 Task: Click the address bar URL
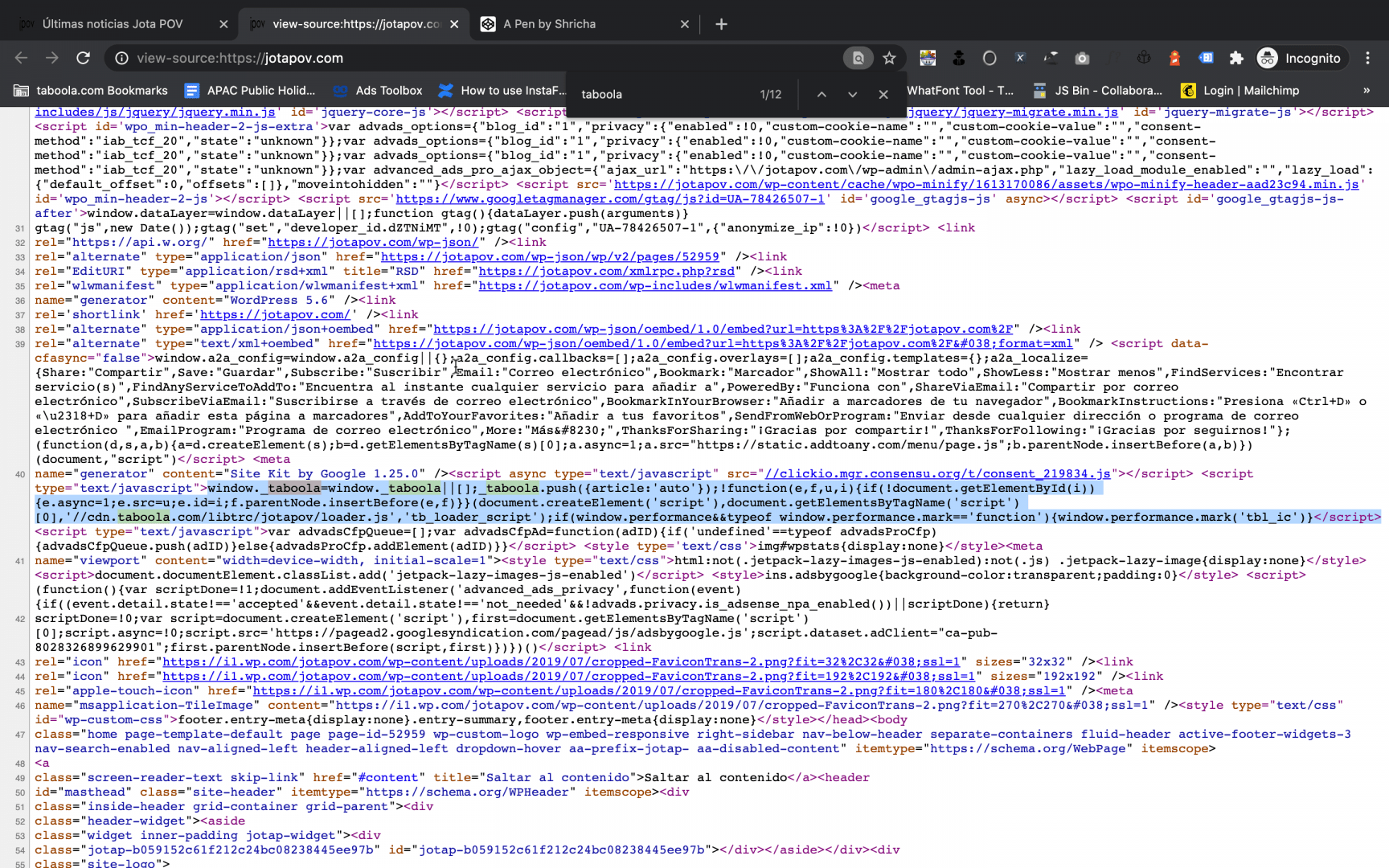(x=240, y=58)
